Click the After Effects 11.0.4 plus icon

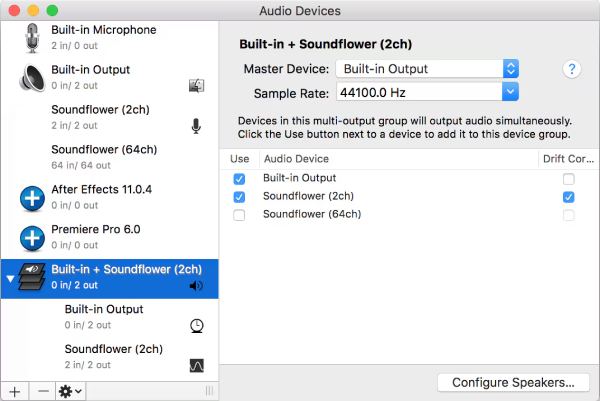[x=32, y=198]
